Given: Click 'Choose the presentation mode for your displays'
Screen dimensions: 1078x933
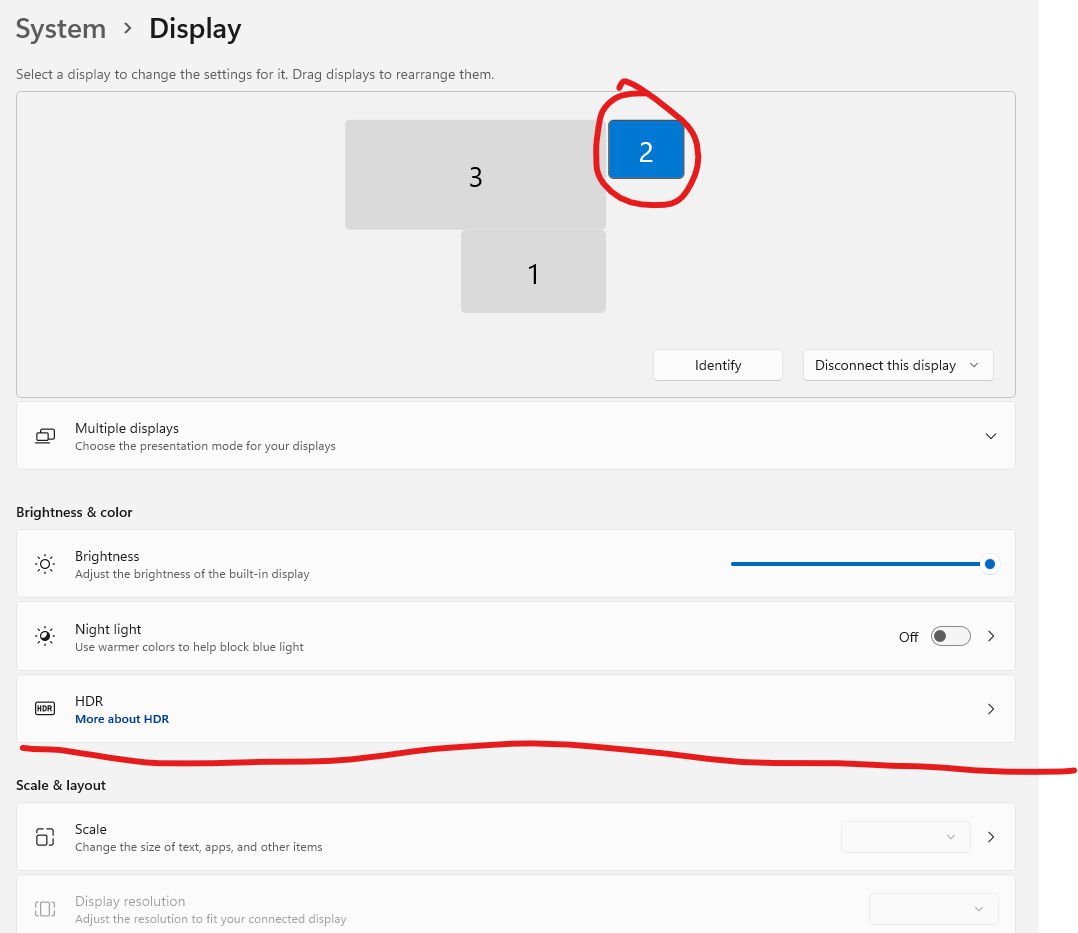Looking at the screenshot, I should (205, 446).
